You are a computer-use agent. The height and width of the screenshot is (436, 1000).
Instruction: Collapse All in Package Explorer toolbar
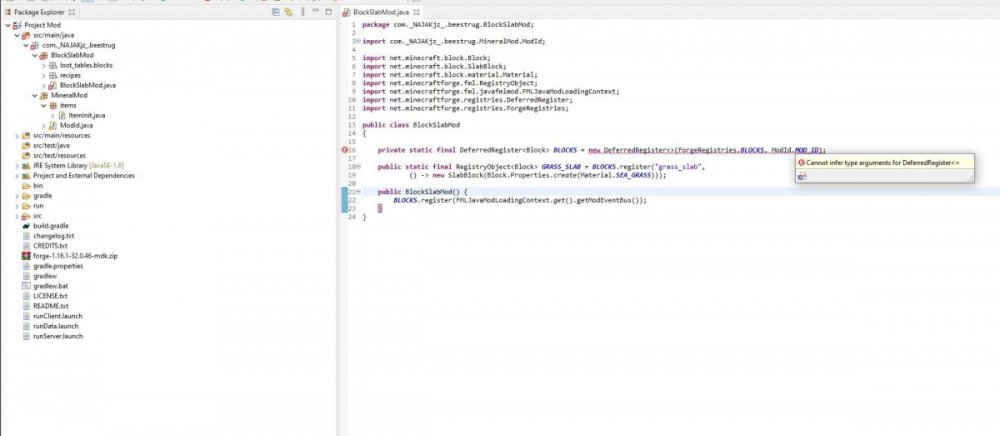(276, 12)
